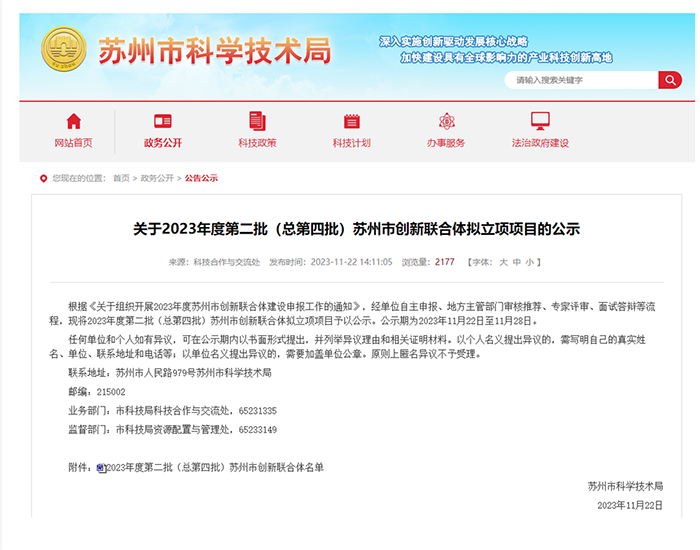Select the 科技政策 menu label
700x550 pixels.
[x=257, y=143]
